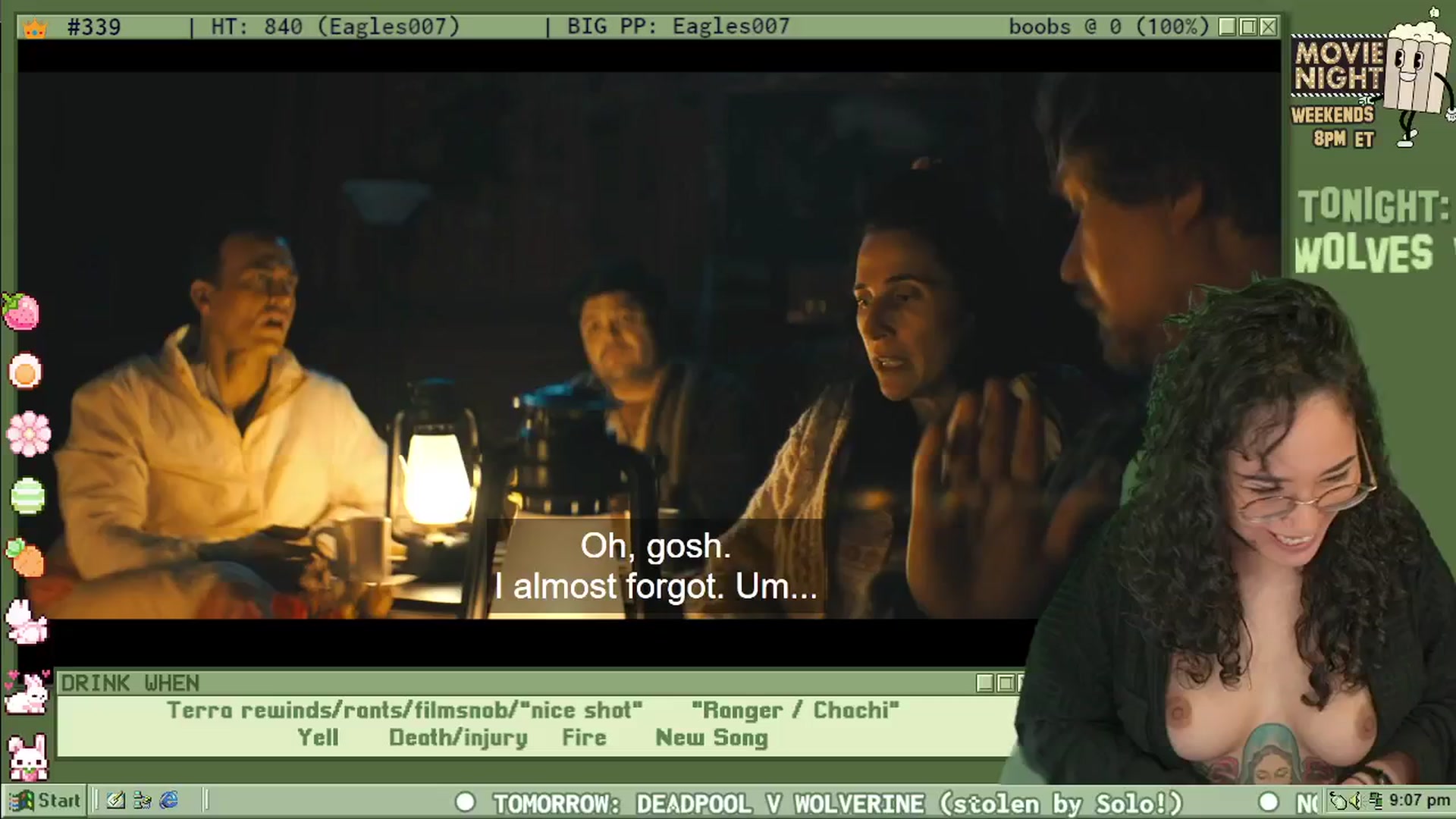Click the 'Terra rewinds/rants/filmsnob/"nice shot"' rule

pos(405,711)
